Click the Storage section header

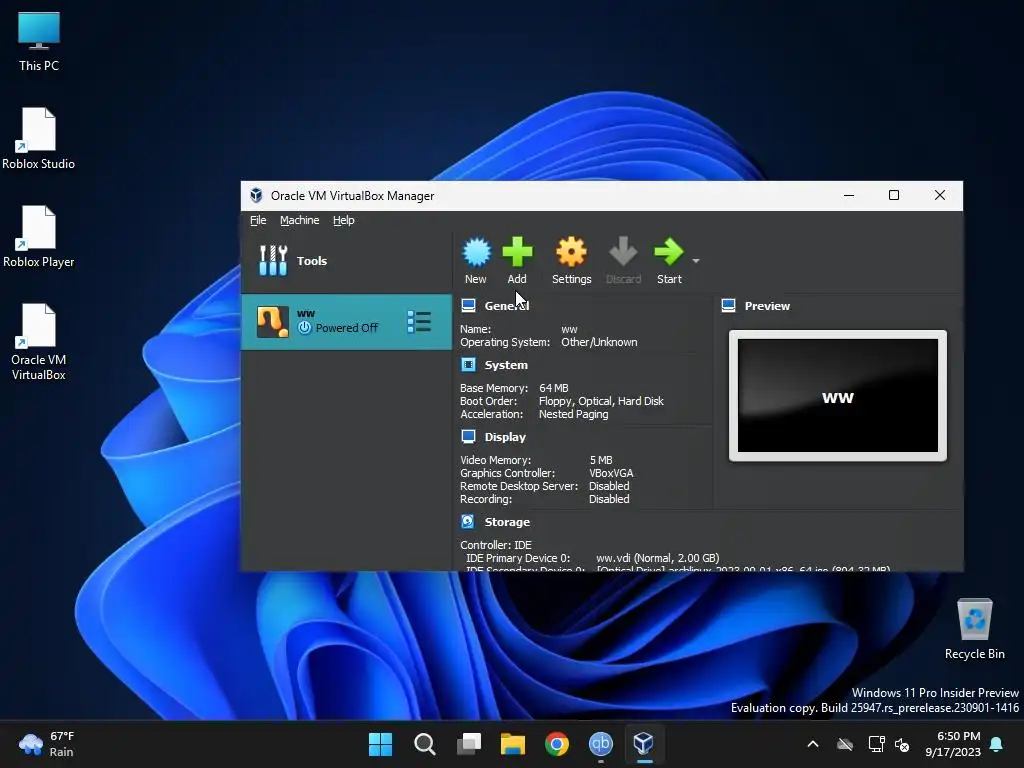point(507,522)
